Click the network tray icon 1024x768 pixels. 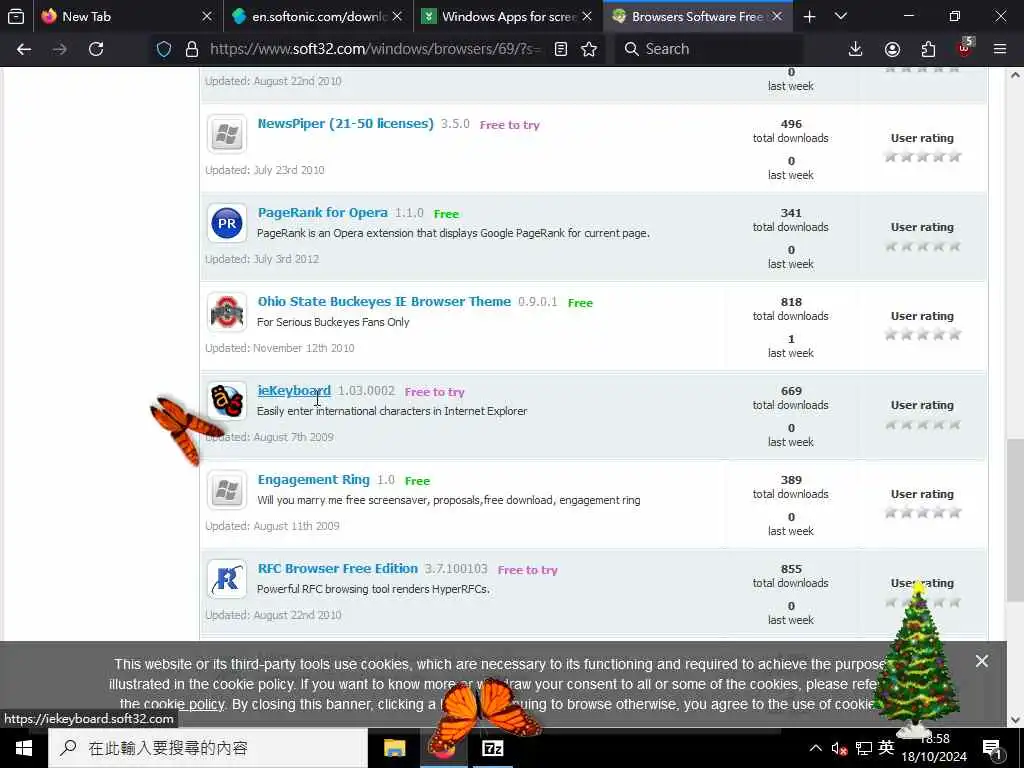pos(863,748)
